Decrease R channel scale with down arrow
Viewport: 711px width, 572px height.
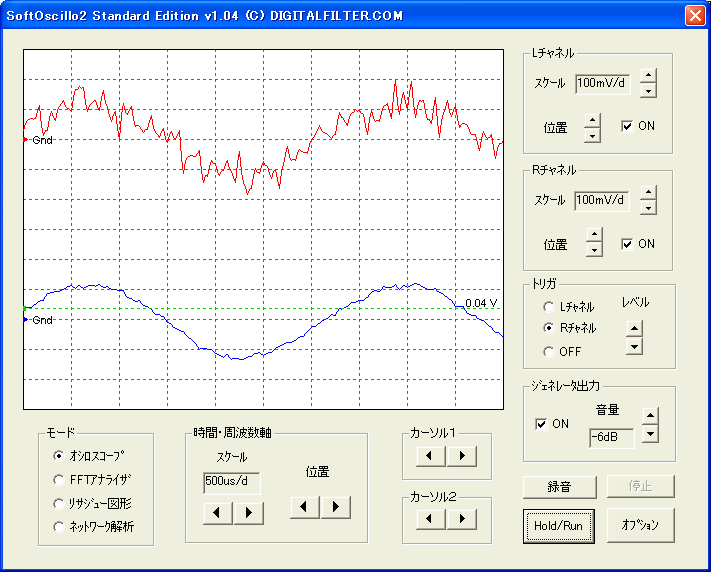click(x=648, y=207)
